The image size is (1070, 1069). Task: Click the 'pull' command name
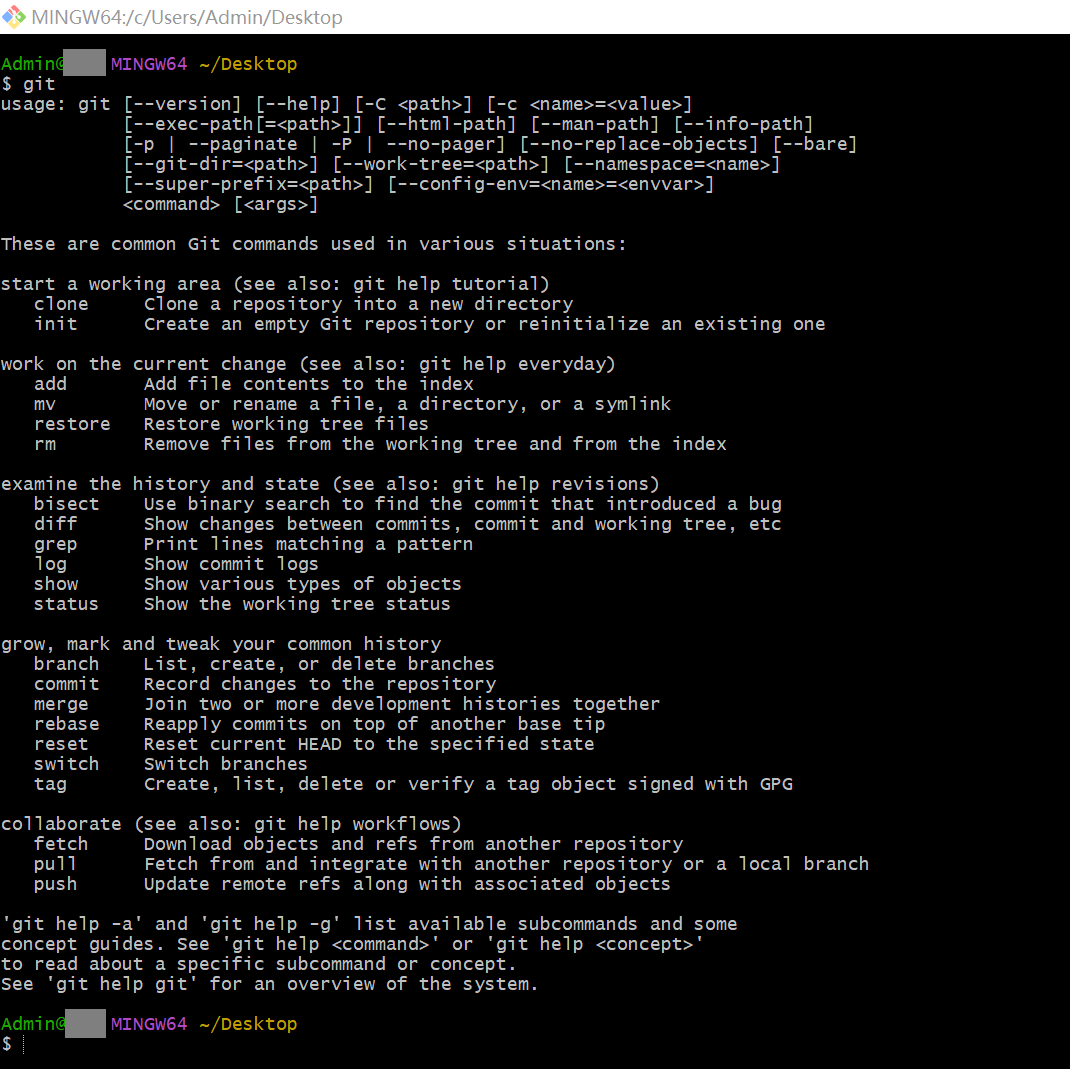pyautogui.click(x=56, y=864)
